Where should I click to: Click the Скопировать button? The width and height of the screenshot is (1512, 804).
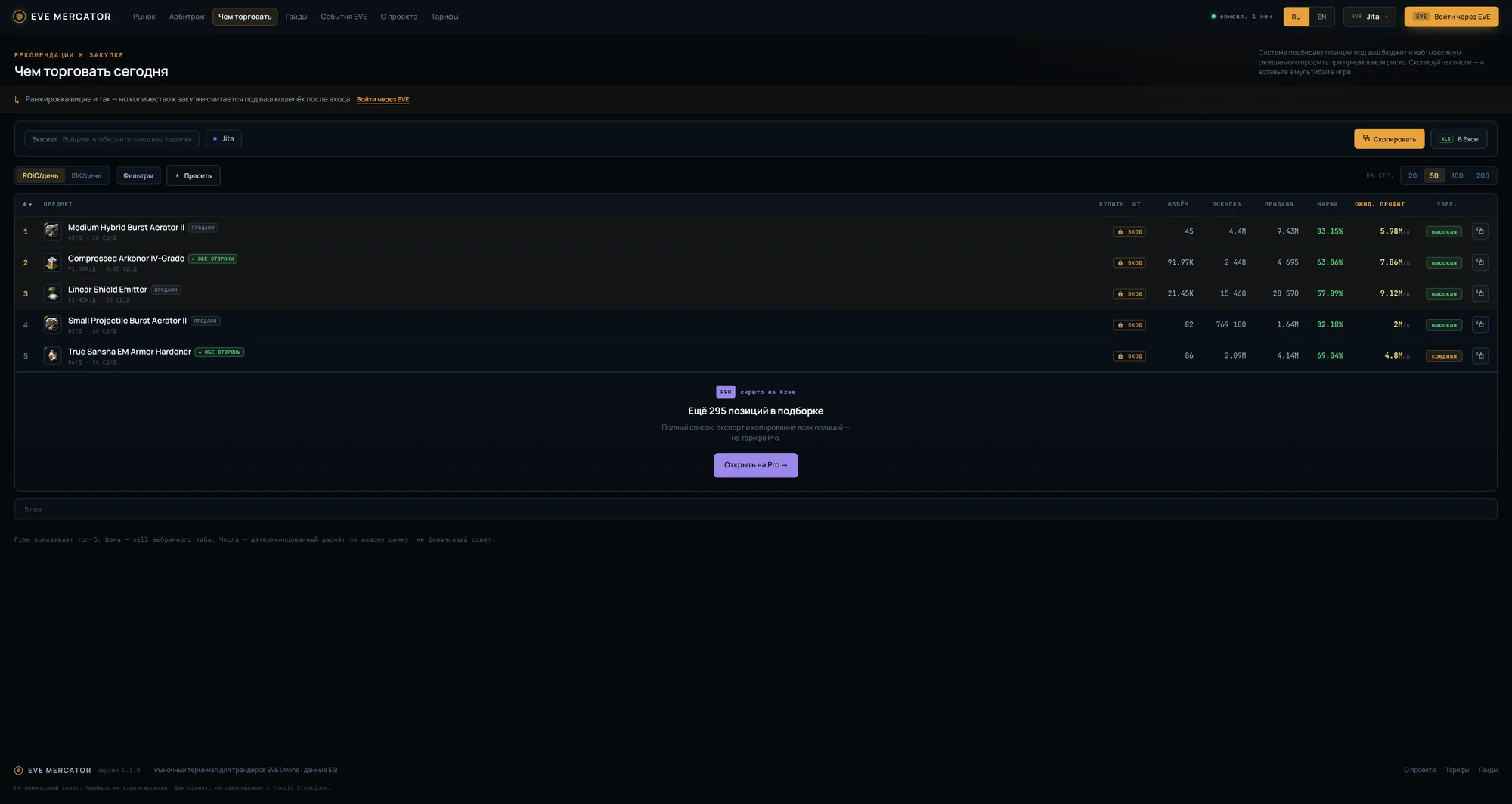pos(1390,139)
